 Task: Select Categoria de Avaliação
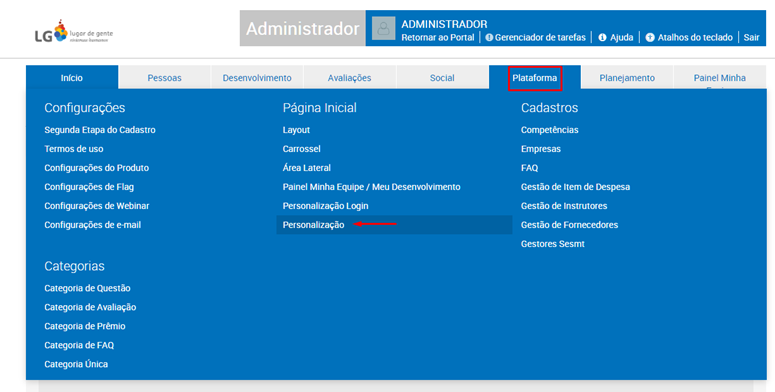coord(90,307)
